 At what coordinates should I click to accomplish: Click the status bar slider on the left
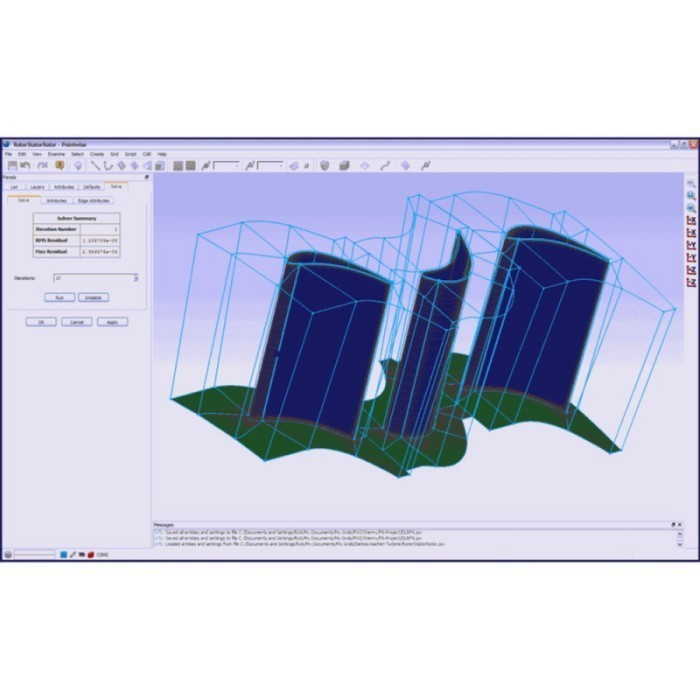[x=34, y=554]
